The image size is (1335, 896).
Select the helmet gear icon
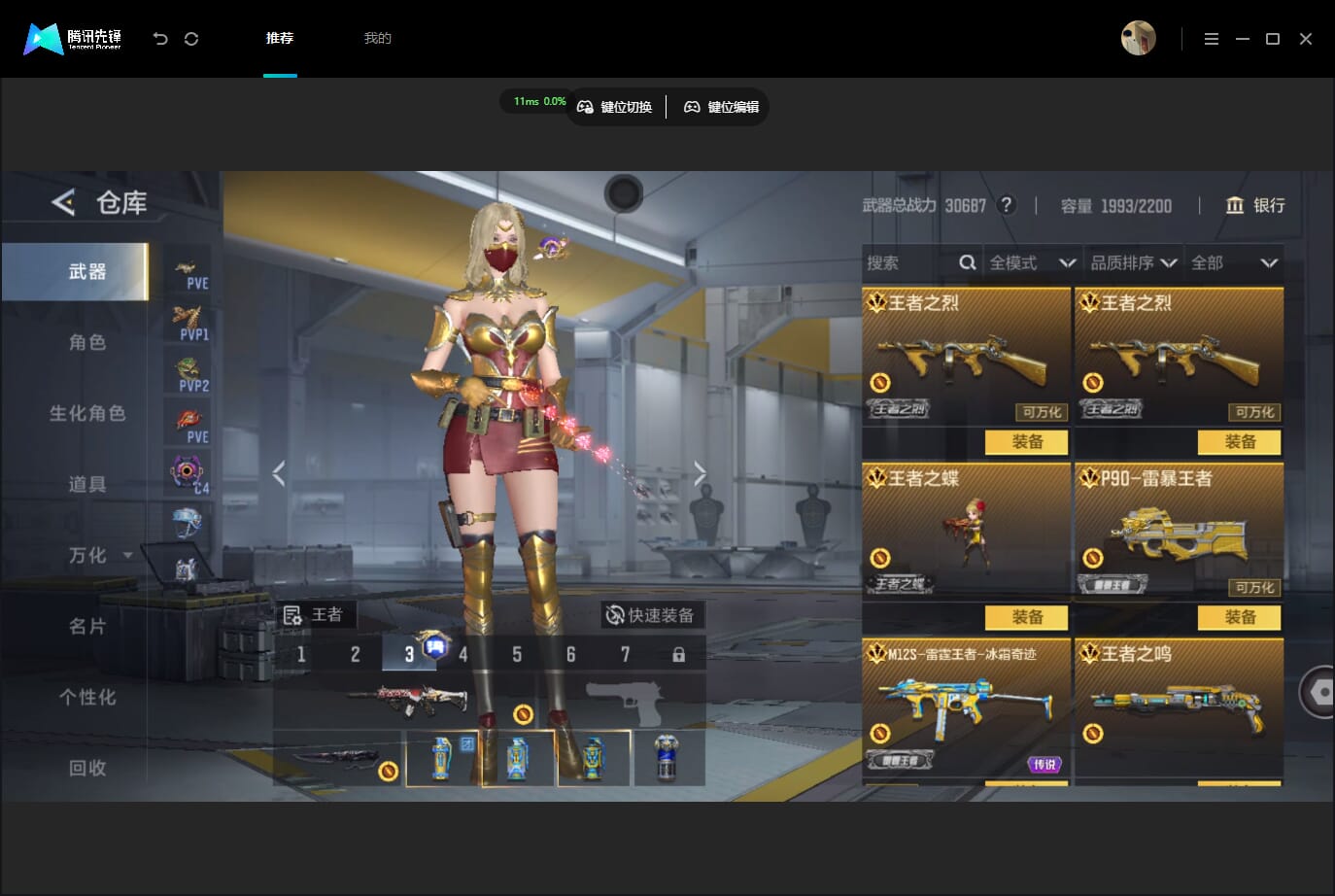point(188,523)
